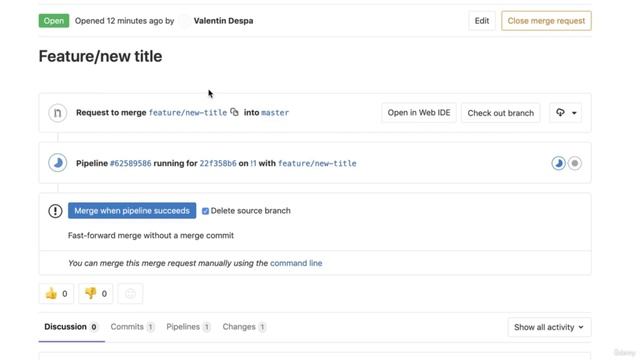Image resolution: width=640 pixels, height=360 pixels.
Task: Click Fast-forward merge without a merge commit text
Action: (151, 236)
